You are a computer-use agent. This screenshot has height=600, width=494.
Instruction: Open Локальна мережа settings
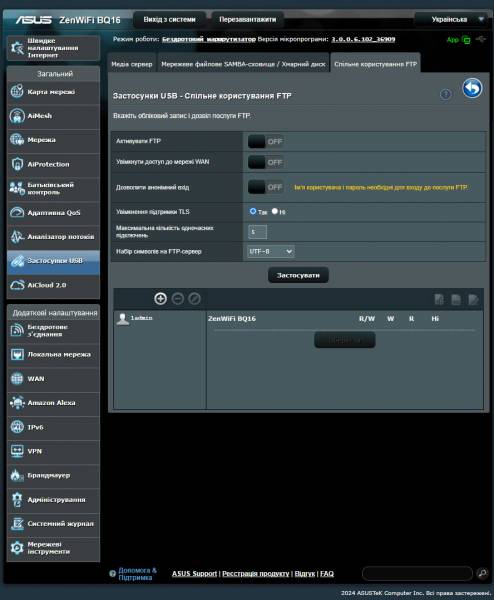click(x=53, y=355)
